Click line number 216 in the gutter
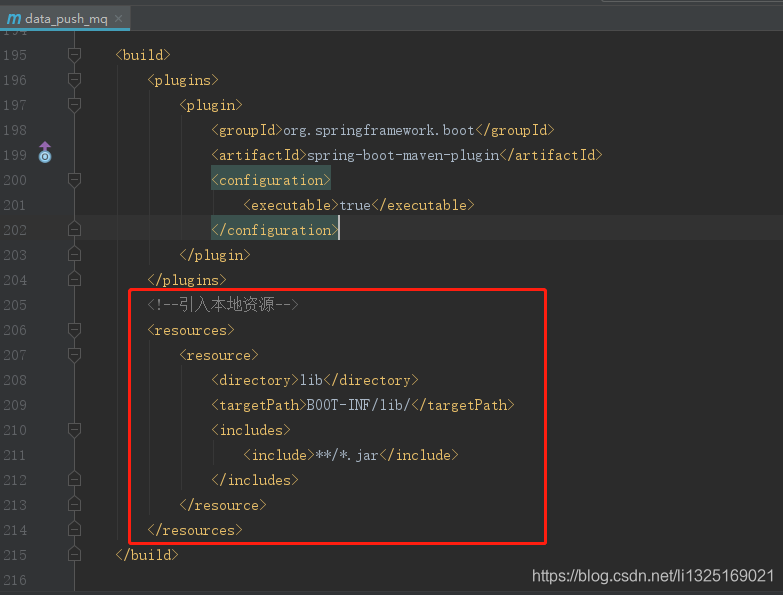This screenshot has width=783, height=595. 15,580
